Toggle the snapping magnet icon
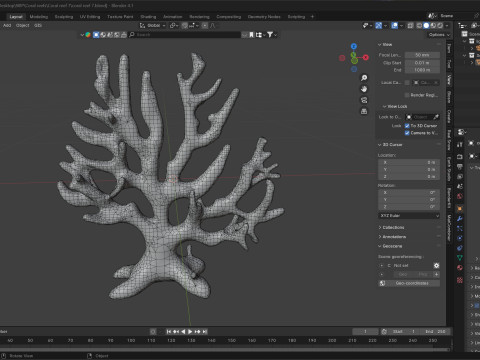The width and height of the screenshot is (480, 360). click(185, 26)
